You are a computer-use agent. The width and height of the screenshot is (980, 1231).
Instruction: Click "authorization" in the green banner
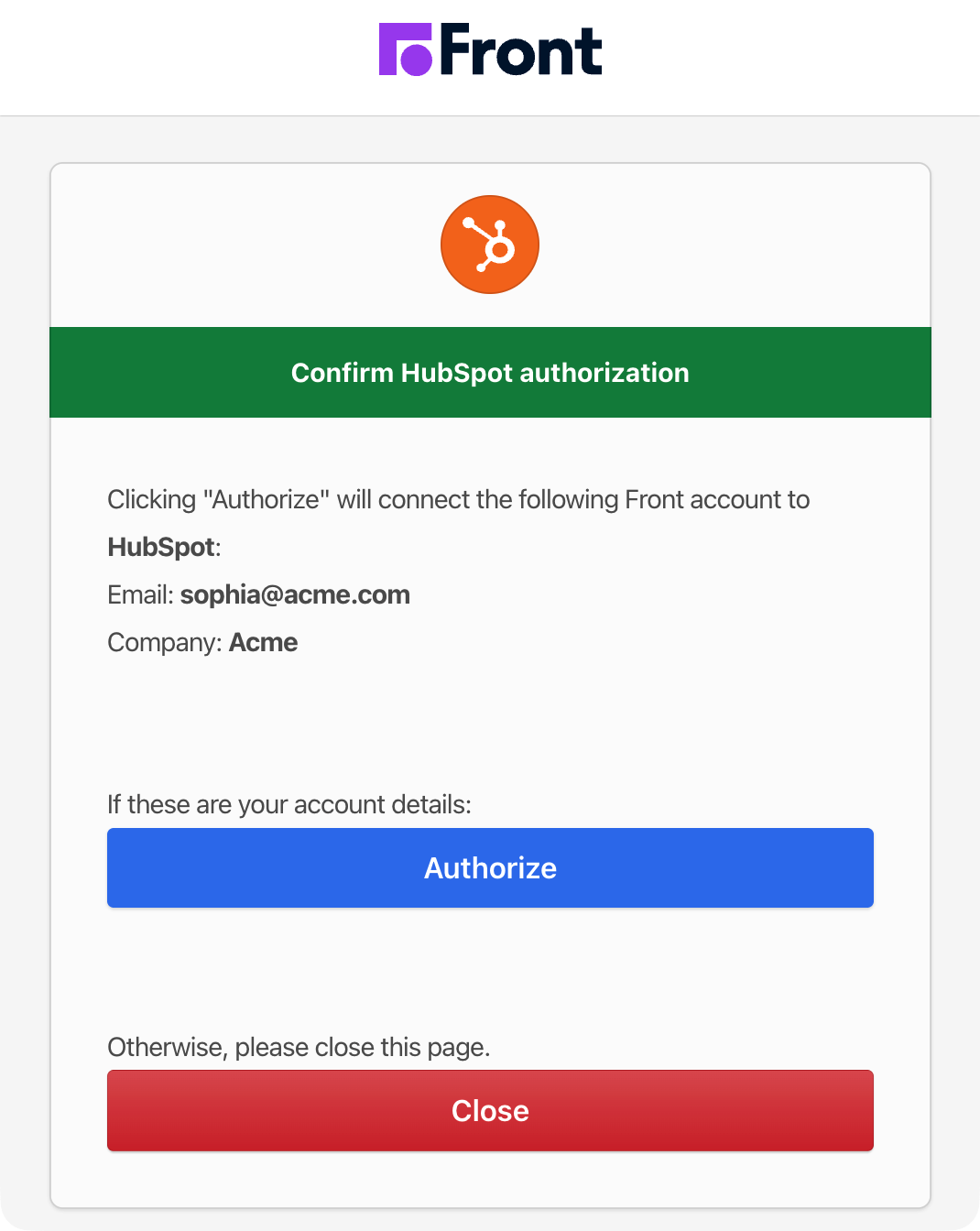[x=604, y=373]
